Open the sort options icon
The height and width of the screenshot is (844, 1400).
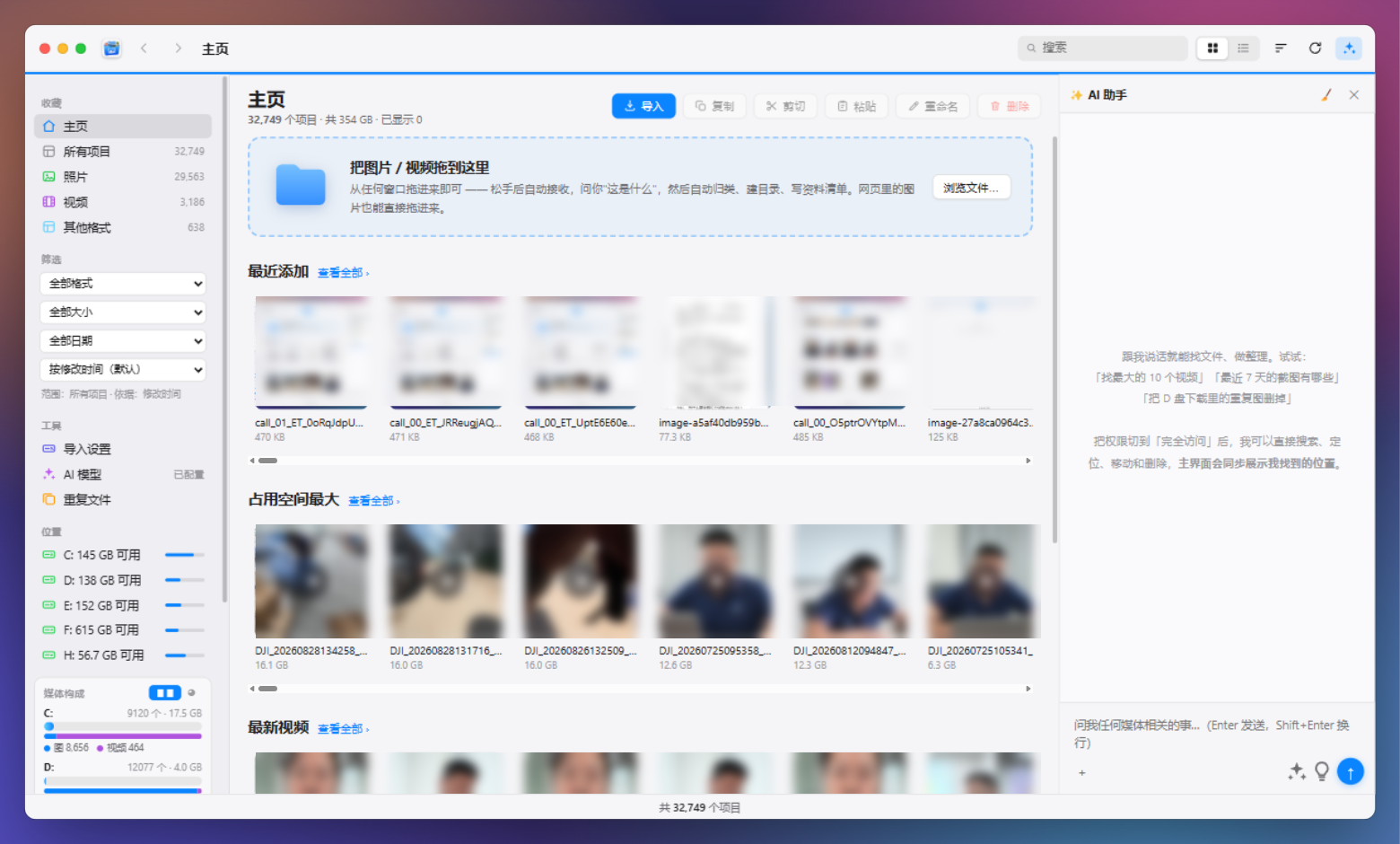(1281, 48)
